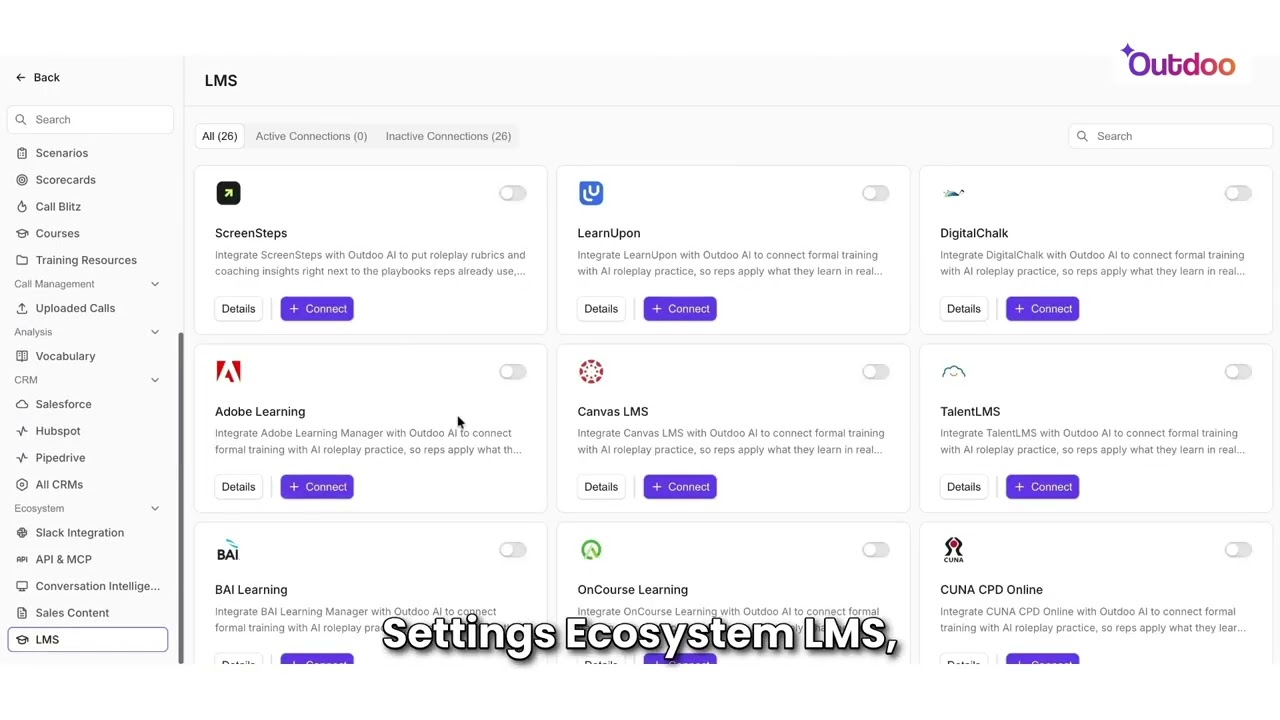Connect the ScreenSteps integration
The image size is (1280, 720).
317,309
